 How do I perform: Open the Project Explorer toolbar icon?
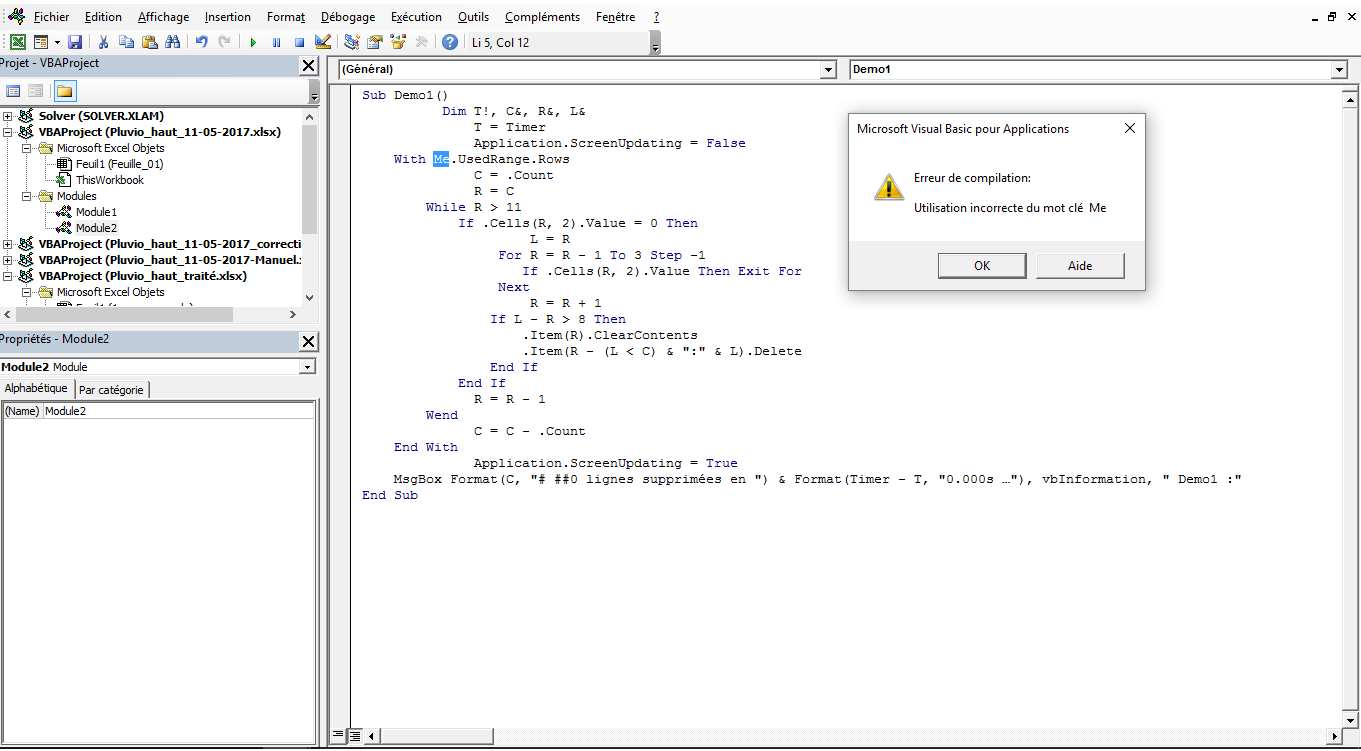click(352, 42)
